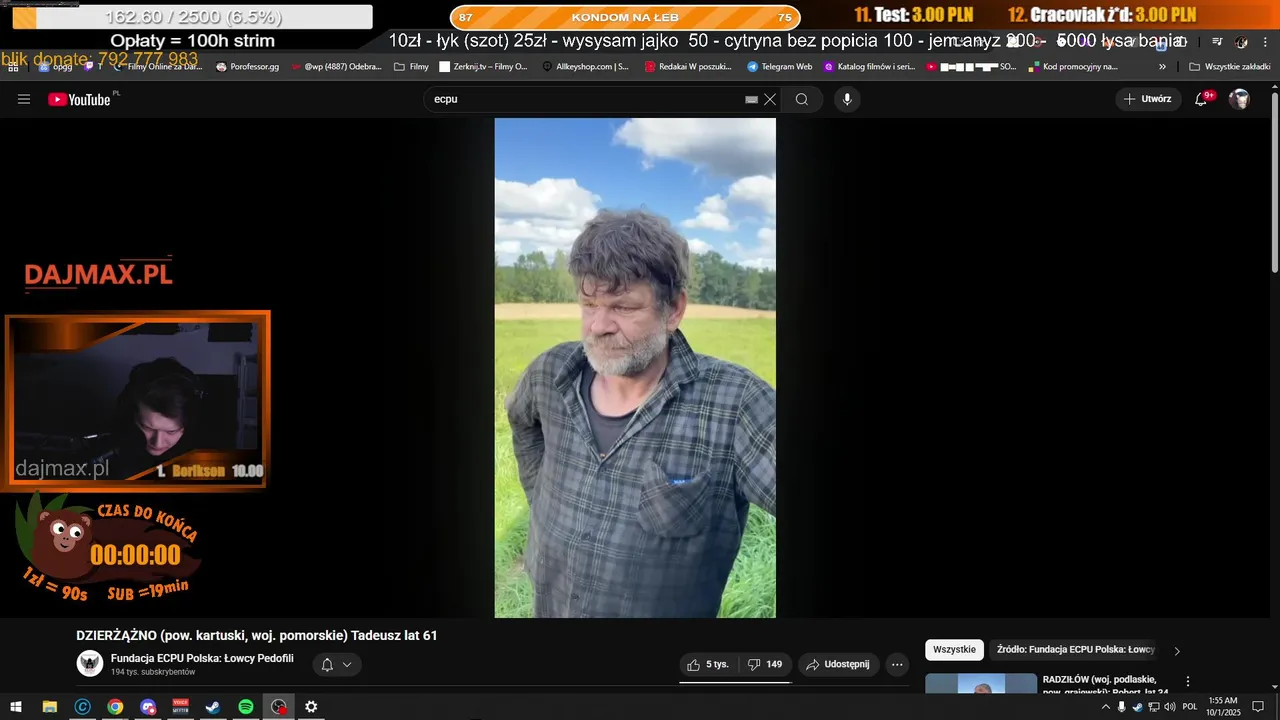1280x720 pixels.
Task: Open the Katalog filmów i seri... bookmark
Action: (869, 67)
